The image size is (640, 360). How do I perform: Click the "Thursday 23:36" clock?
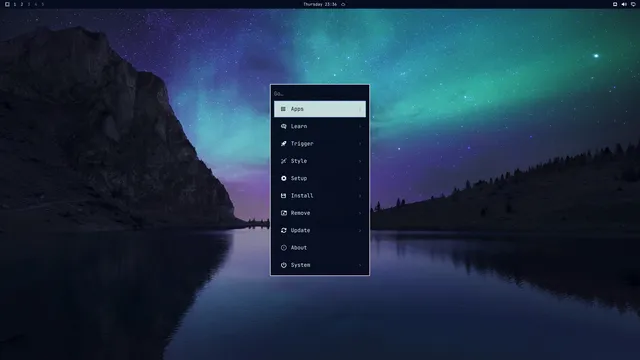pyautogui.click(x=320, y=4)
